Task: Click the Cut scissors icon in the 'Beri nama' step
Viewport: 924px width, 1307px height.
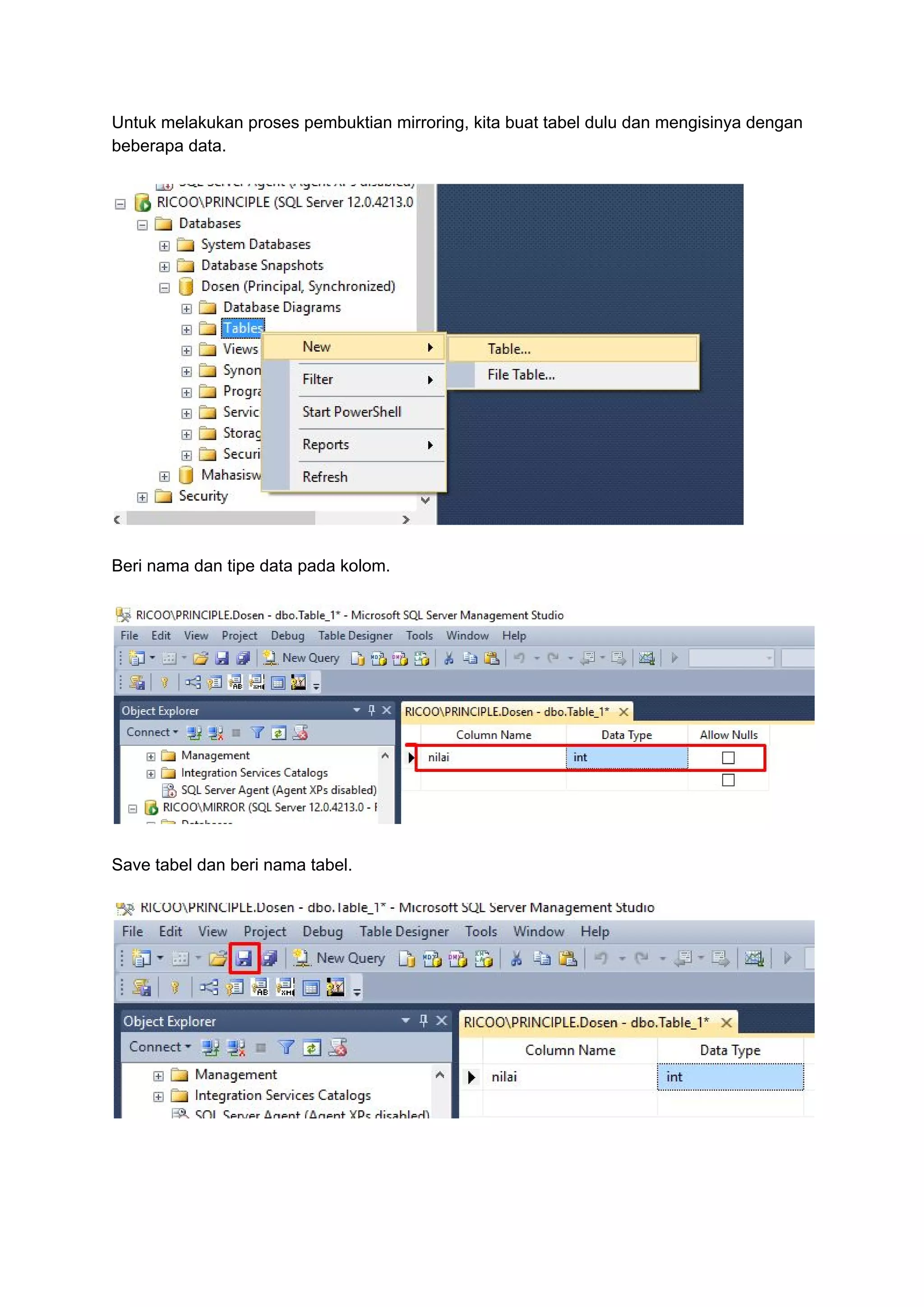Action: point(448,659)
